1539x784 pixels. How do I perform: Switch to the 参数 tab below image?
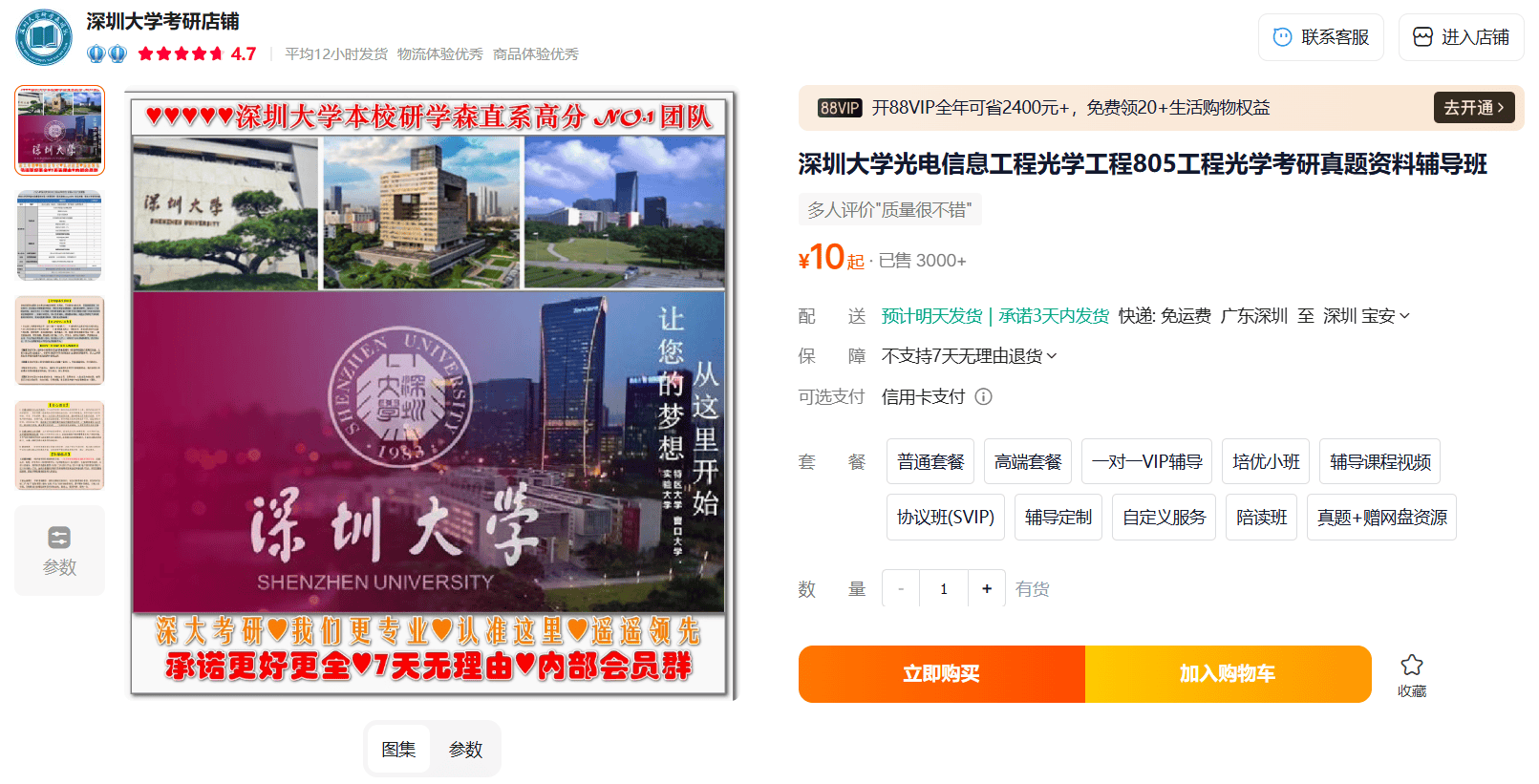coord(465,750)
